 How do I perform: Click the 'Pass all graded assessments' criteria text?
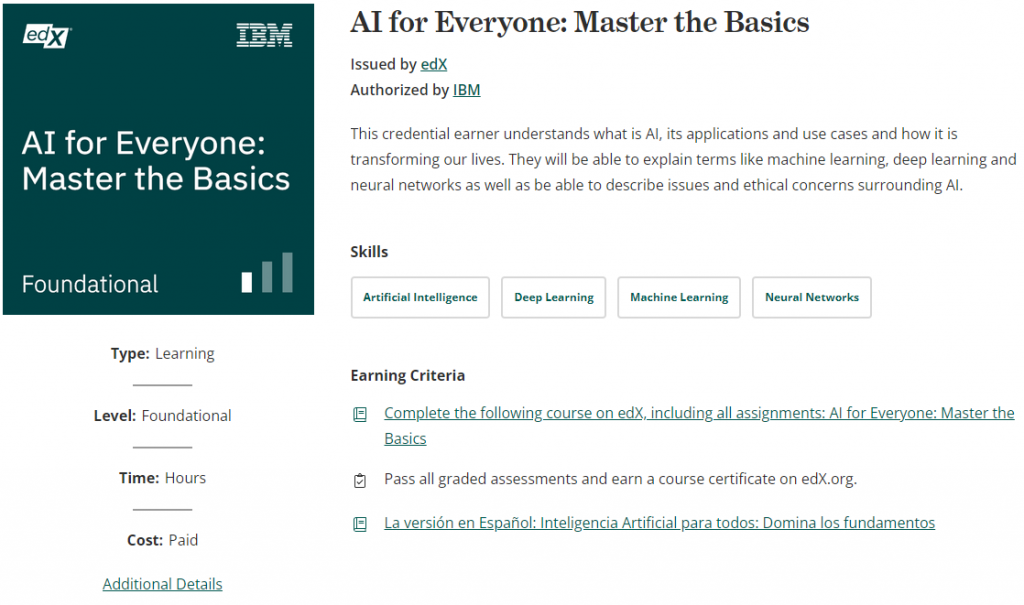click(620, 479)
